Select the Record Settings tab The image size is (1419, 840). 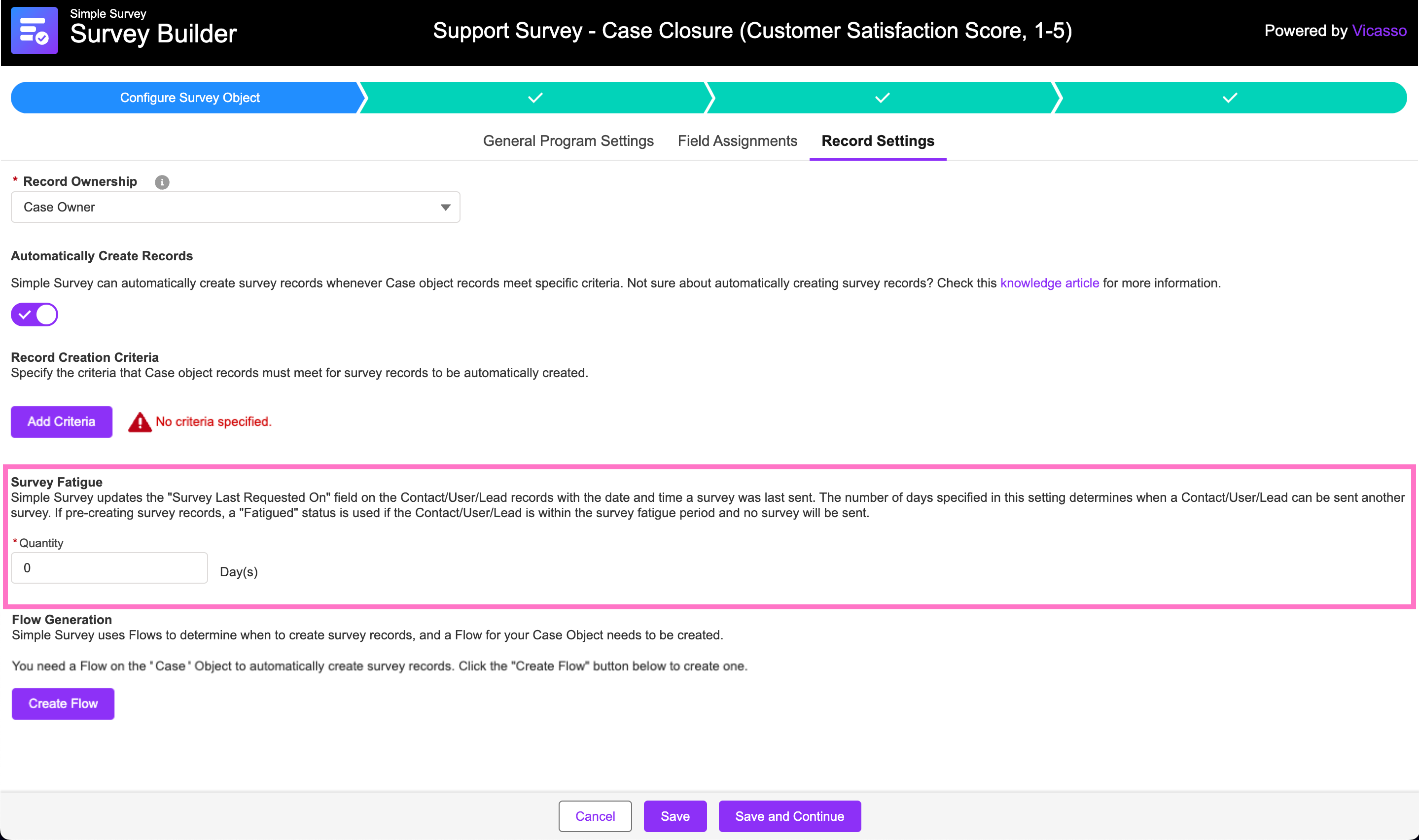(878, 141)
